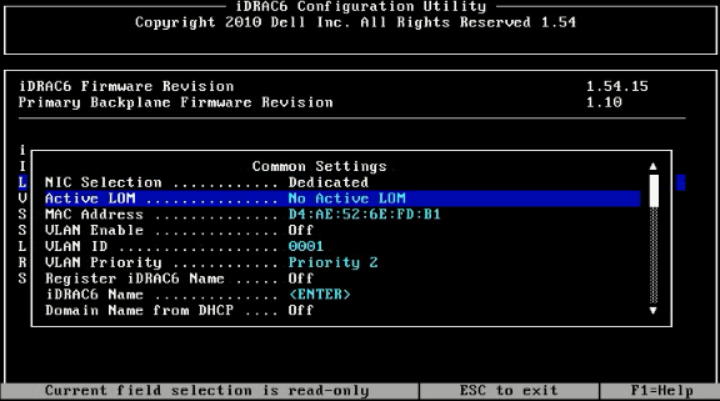
Task: Select the VLAN Enable setting label
Action: coord(94,230)
